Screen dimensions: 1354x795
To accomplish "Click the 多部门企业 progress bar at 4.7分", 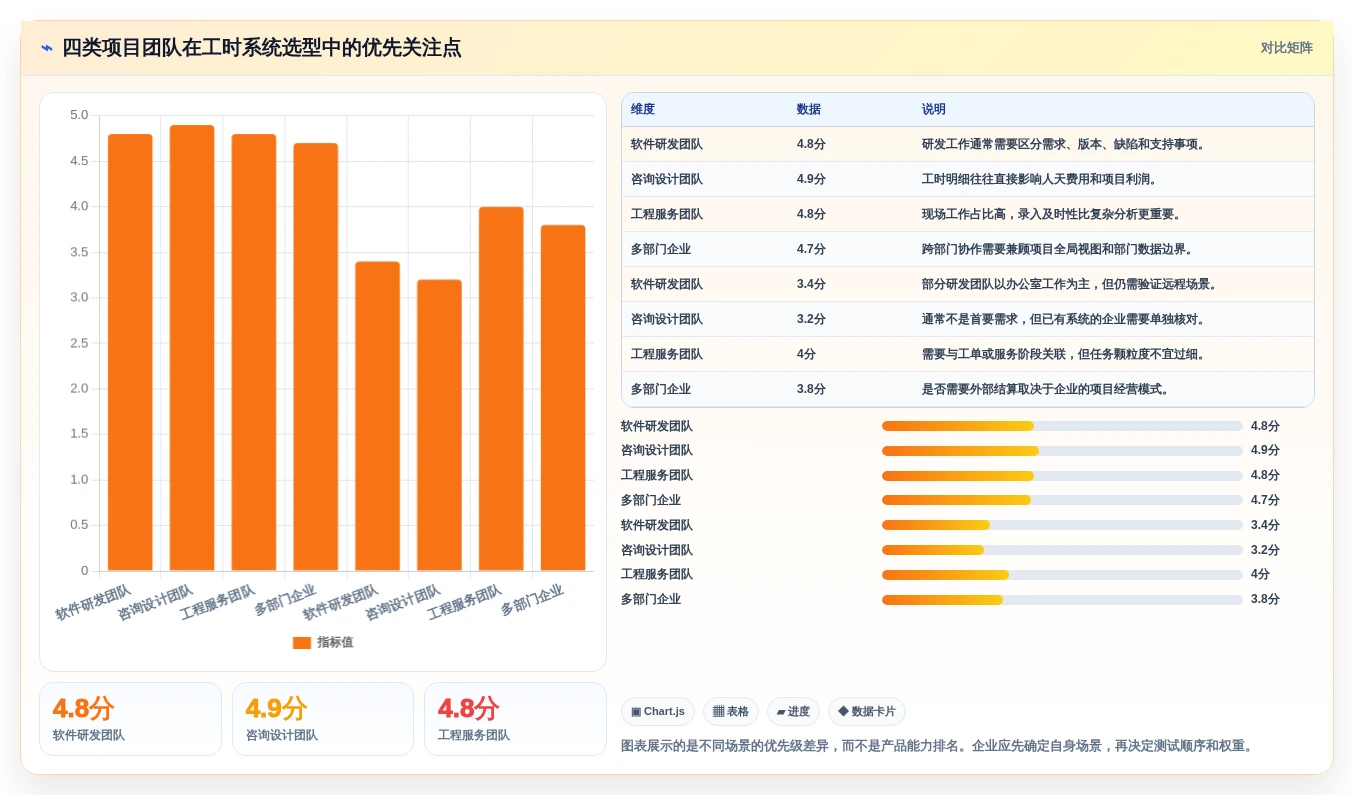I will [1062, 500].
